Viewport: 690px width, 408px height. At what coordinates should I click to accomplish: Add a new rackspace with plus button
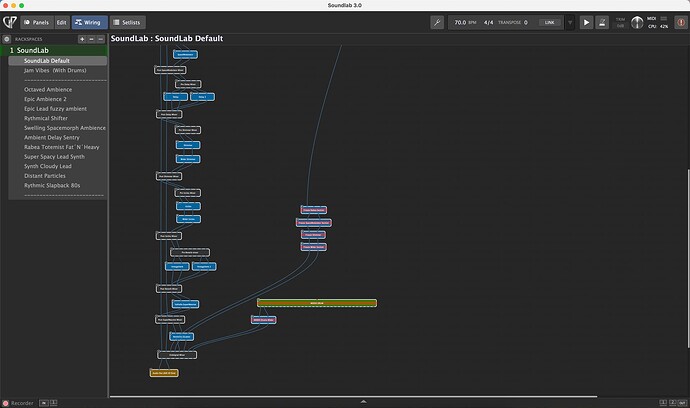[82, 39]
